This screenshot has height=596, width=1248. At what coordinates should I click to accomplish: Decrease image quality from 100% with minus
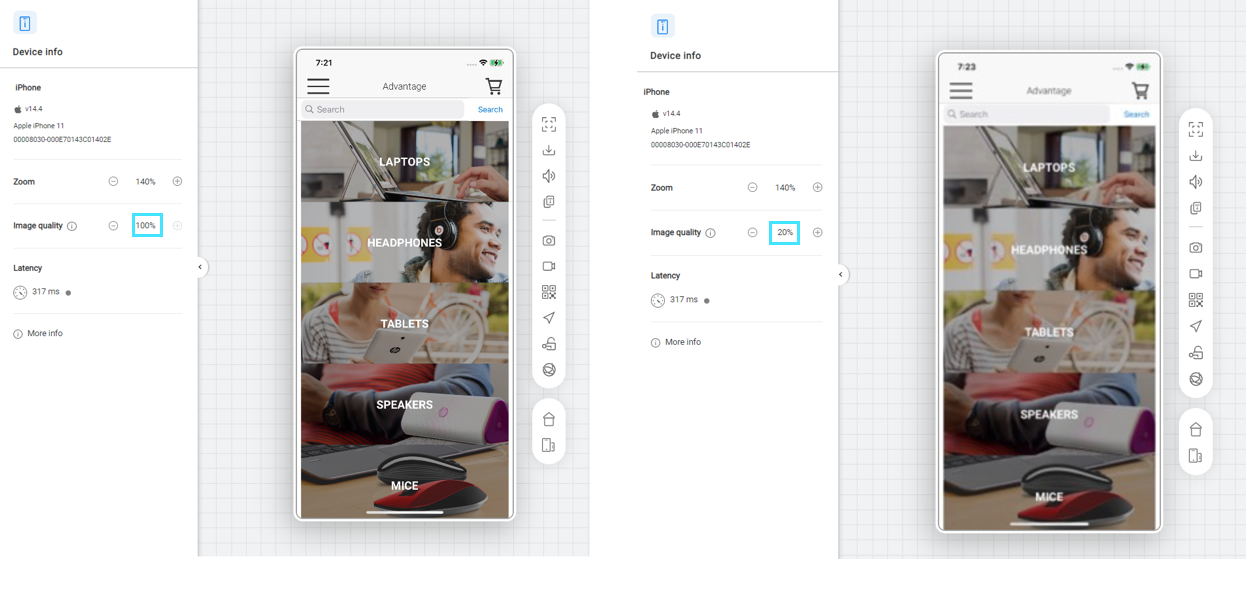pyautogui.click(x=113, y=226)
